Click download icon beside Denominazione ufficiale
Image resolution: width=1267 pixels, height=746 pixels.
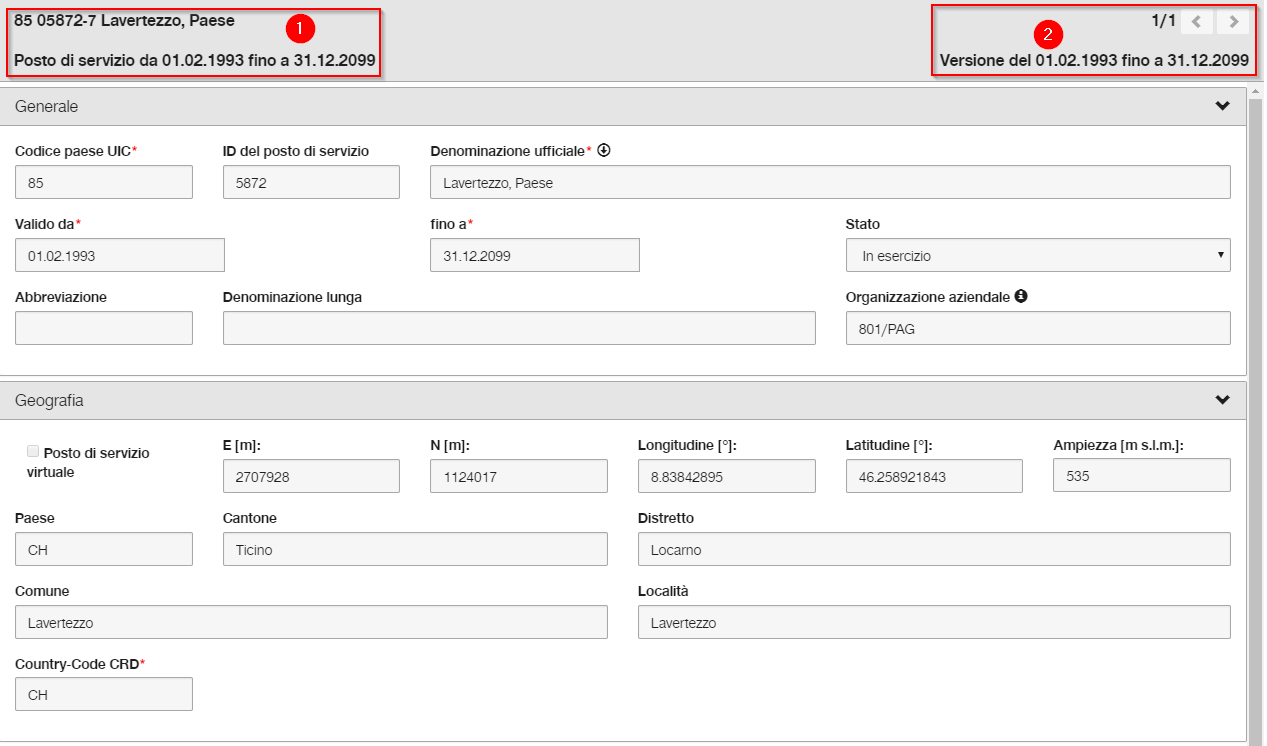pyautogui.click(x=603, y=151)
